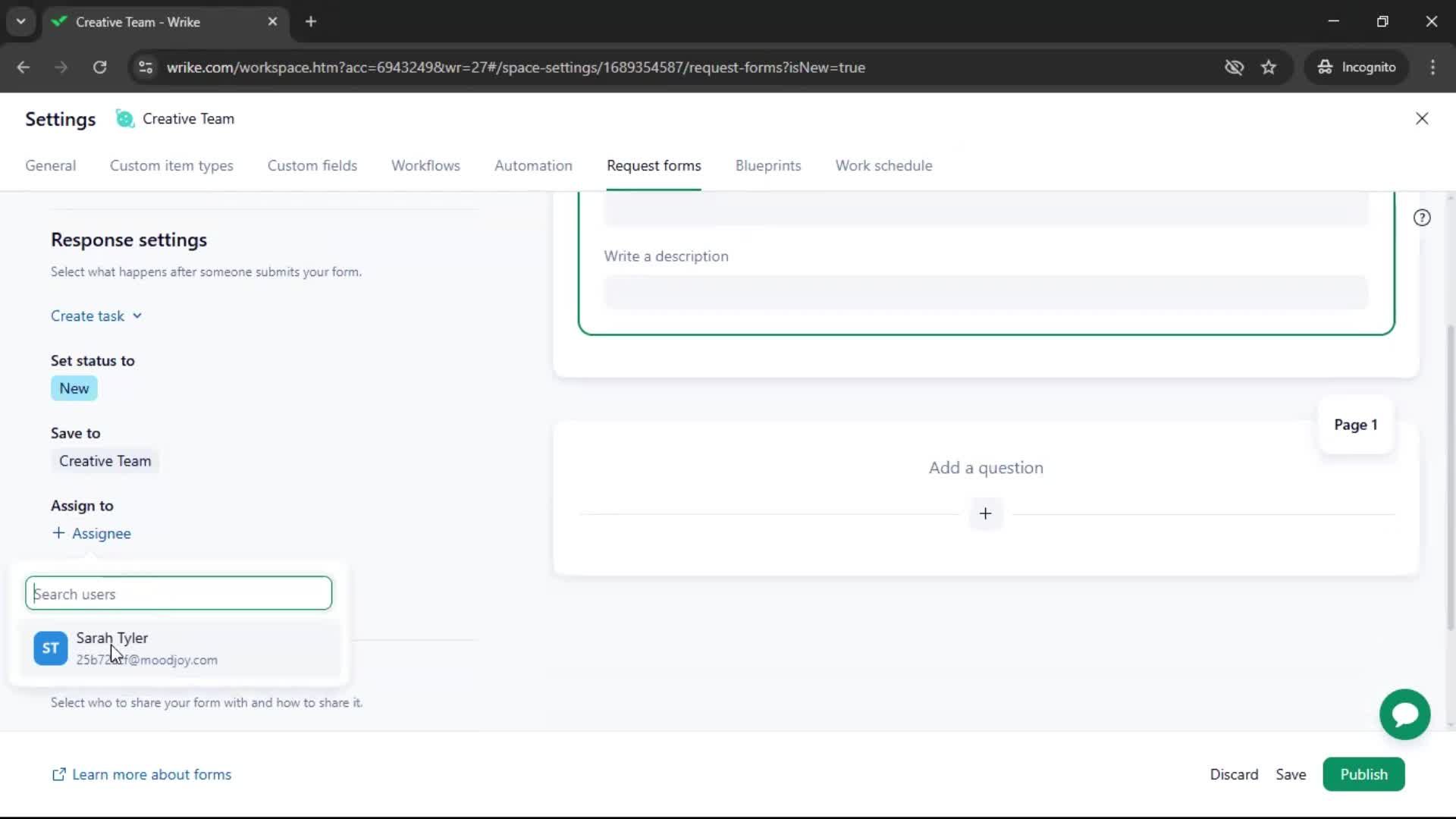Click the plus icon to add a question

coord(985,513)
